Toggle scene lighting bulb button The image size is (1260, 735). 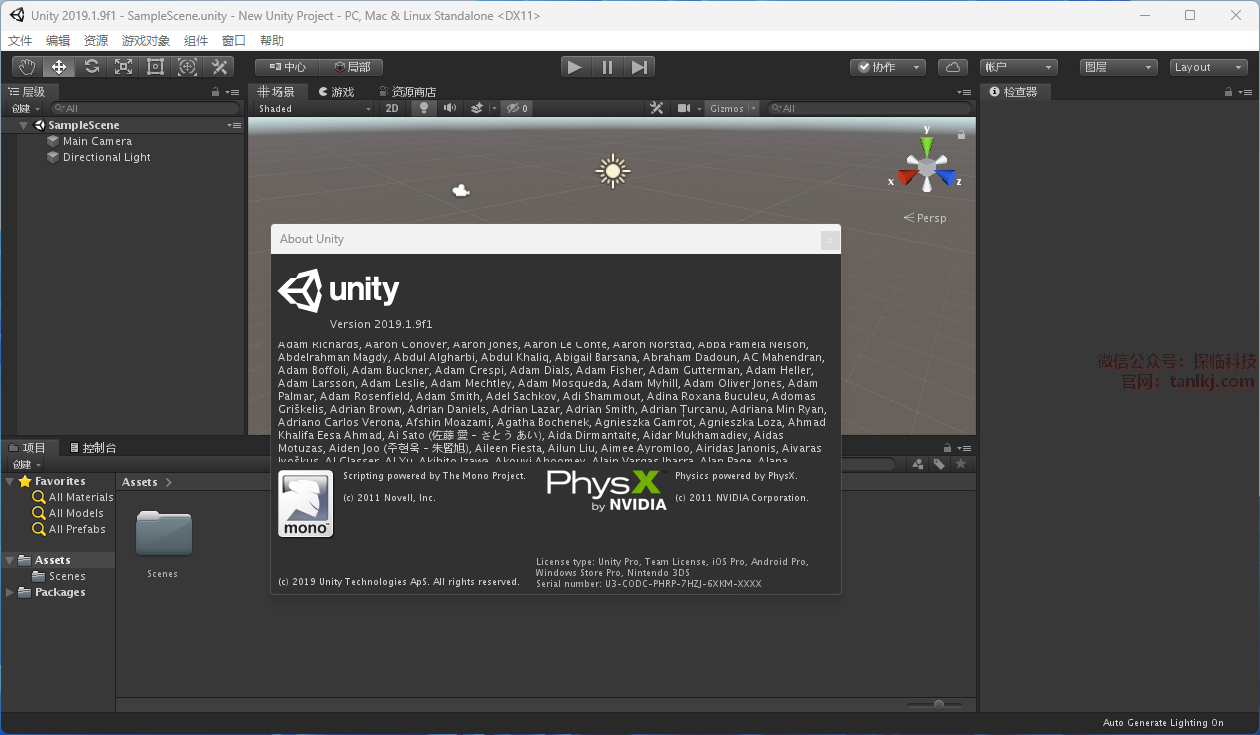(x=424, y=108)
